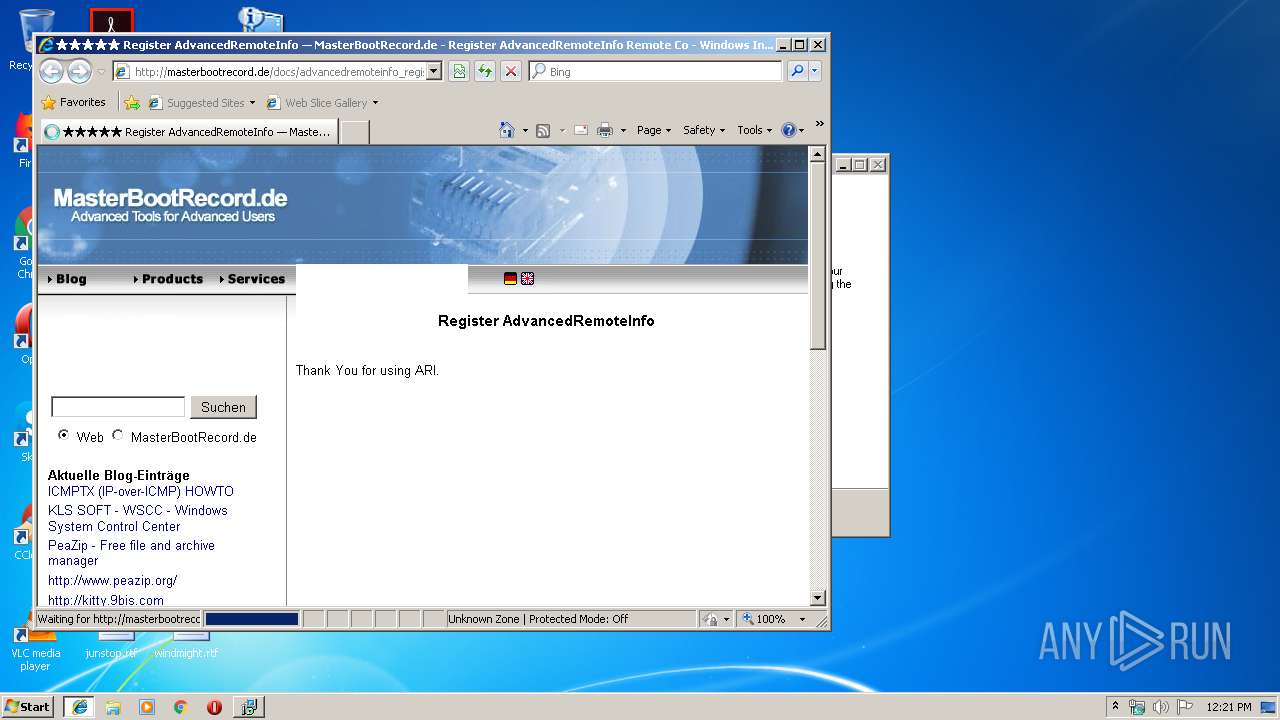
Task: Open Windows Explorer folder taskbar icon
Action: [x=113, y=706]
